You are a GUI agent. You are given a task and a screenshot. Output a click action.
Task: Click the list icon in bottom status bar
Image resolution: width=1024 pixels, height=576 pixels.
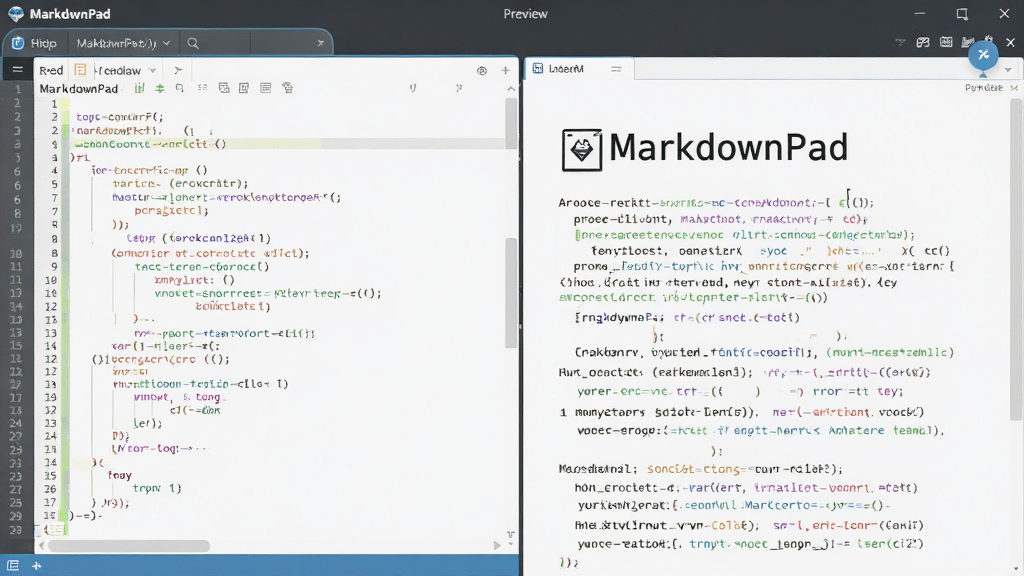[x=12, y=566]
